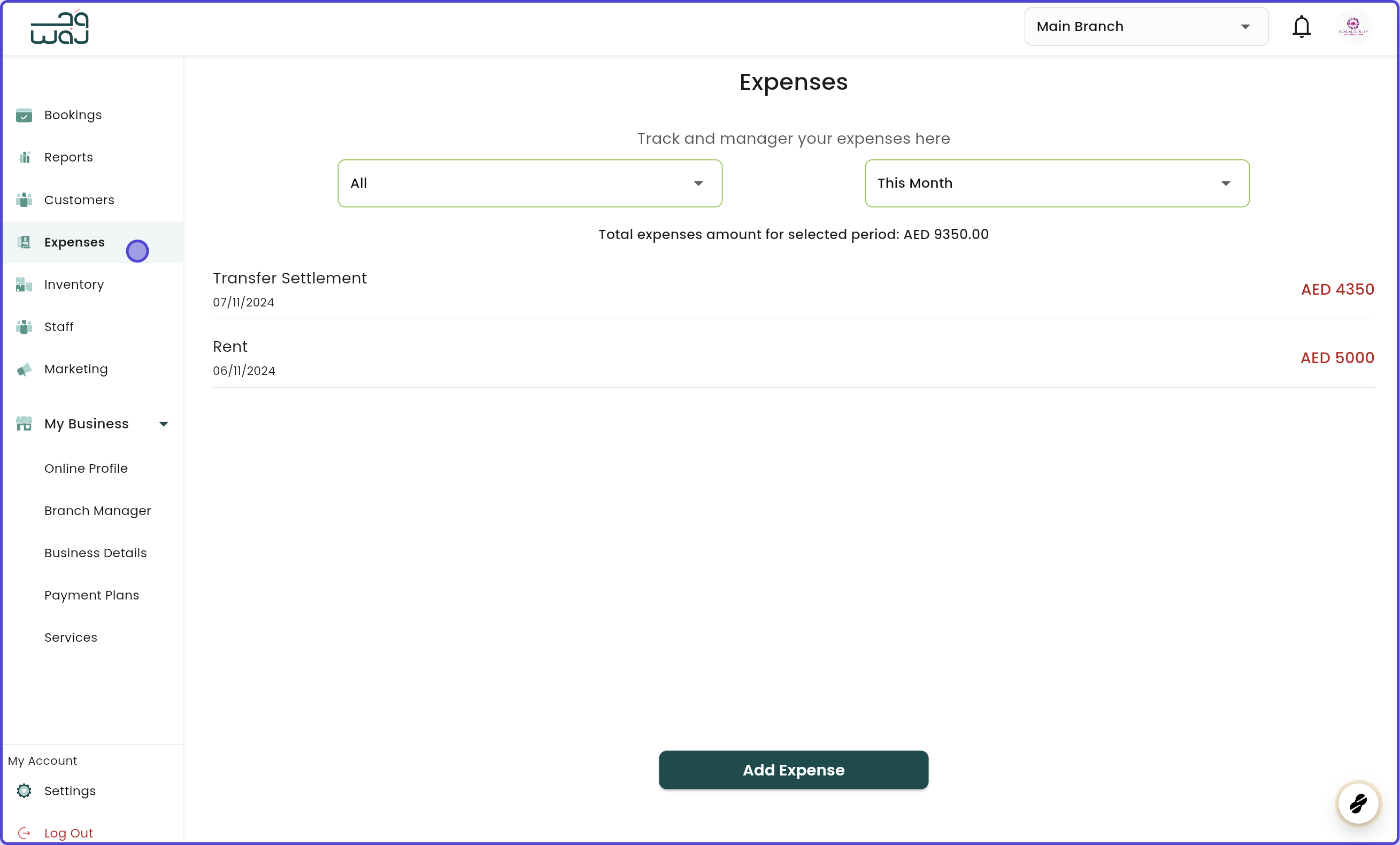Click the notification bell icon
Viewport: 1400px width, 845px height.
[x=1301, y=26]
